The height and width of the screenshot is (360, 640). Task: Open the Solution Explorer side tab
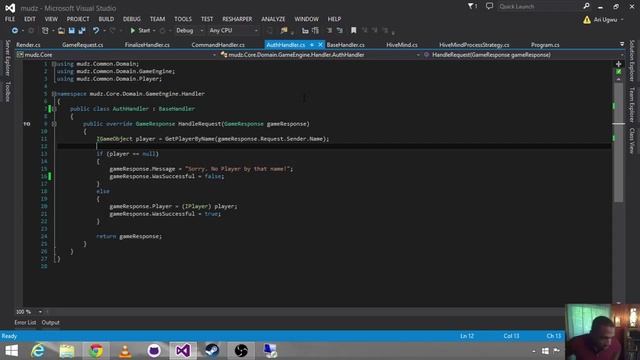click(x=632, y=60)
